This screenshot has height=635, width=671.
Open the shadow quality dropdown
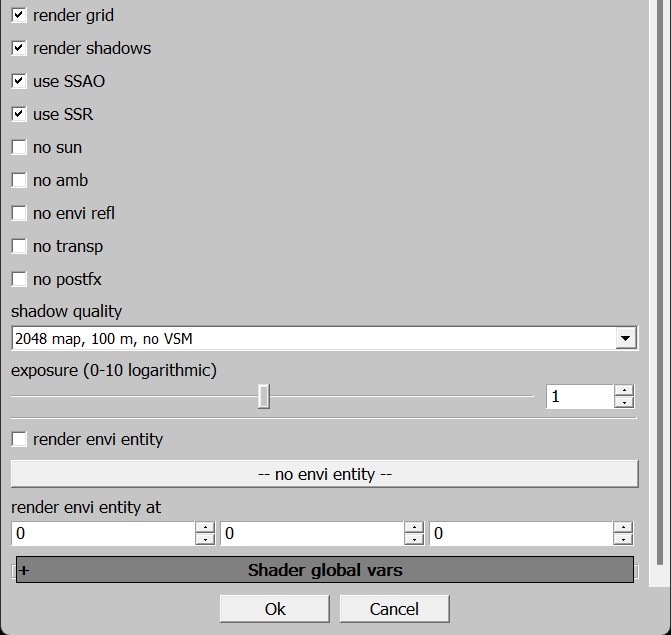click(x=324, y=338)
